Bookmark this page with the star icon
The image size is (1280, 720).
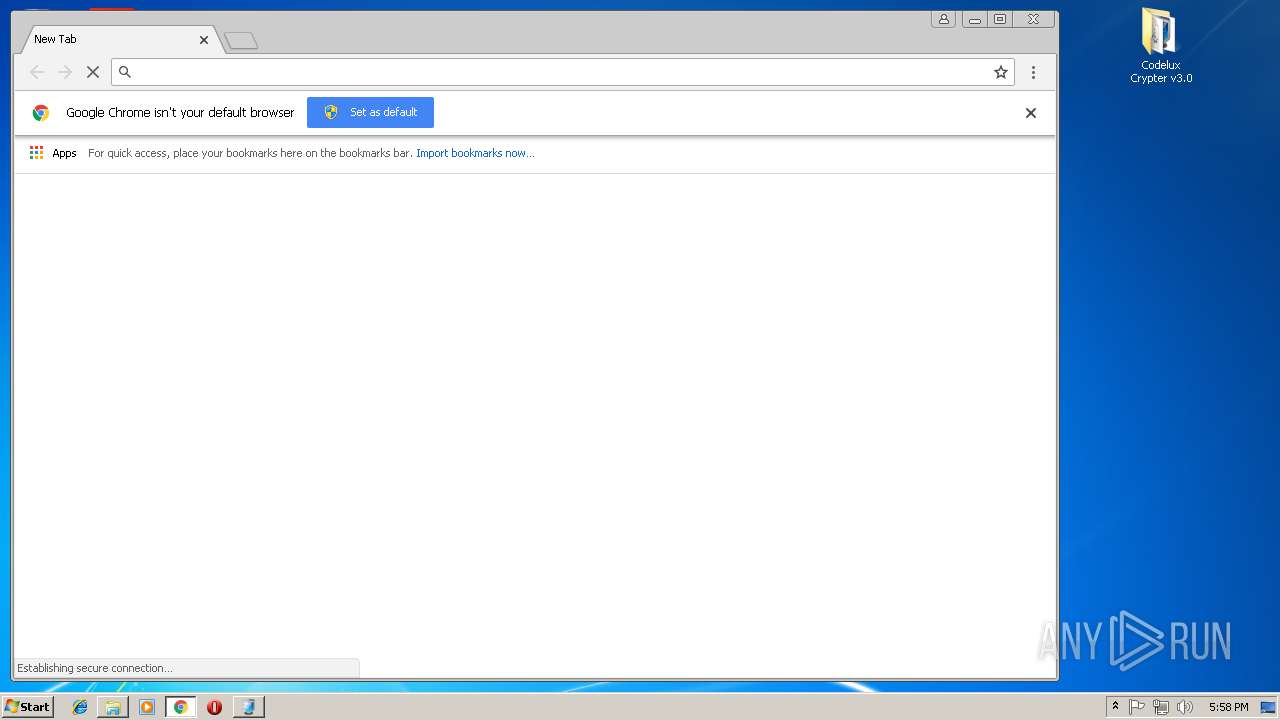tap(1000, 72)
